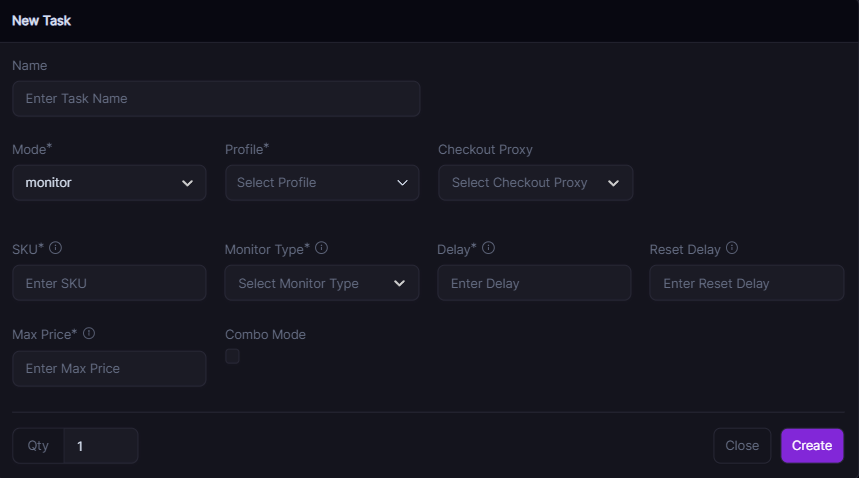Focus the Enter Task Name field
This screenshot has height=478, width=859.
pyautogui.click(x=216, y=99)
